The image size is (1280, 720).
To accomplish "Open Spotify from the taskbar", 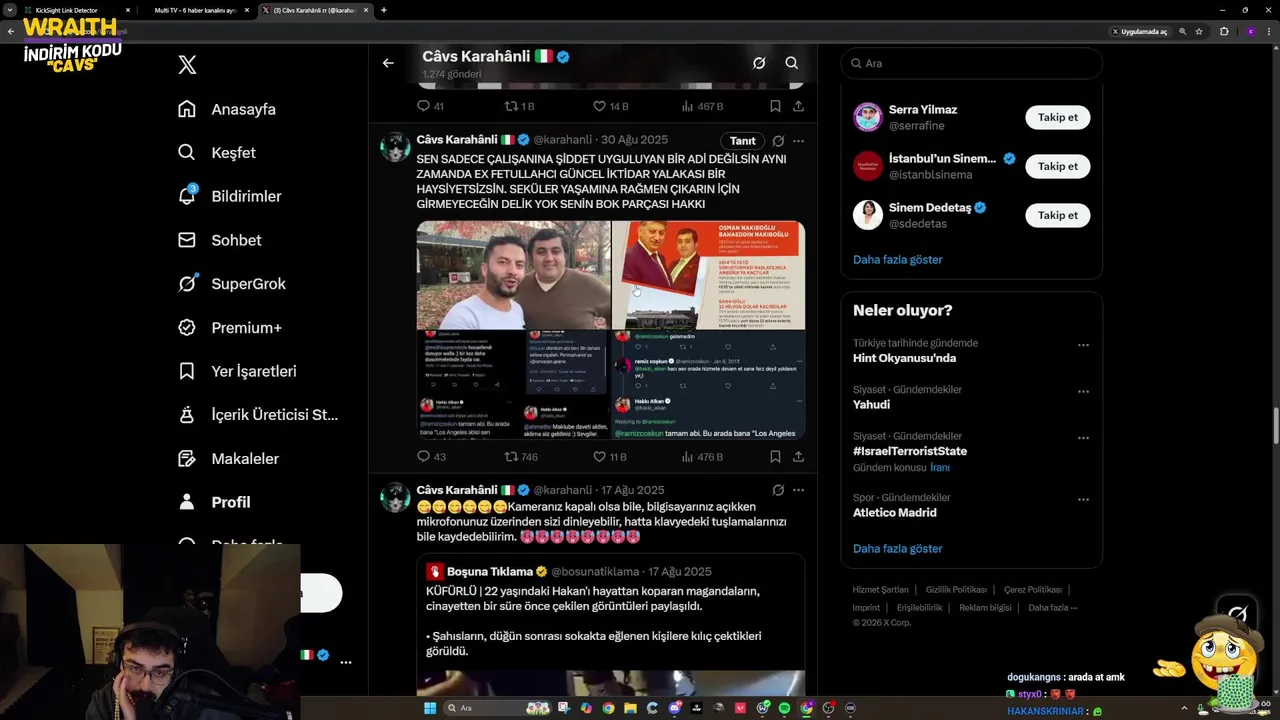I will (x=784, y=708).
